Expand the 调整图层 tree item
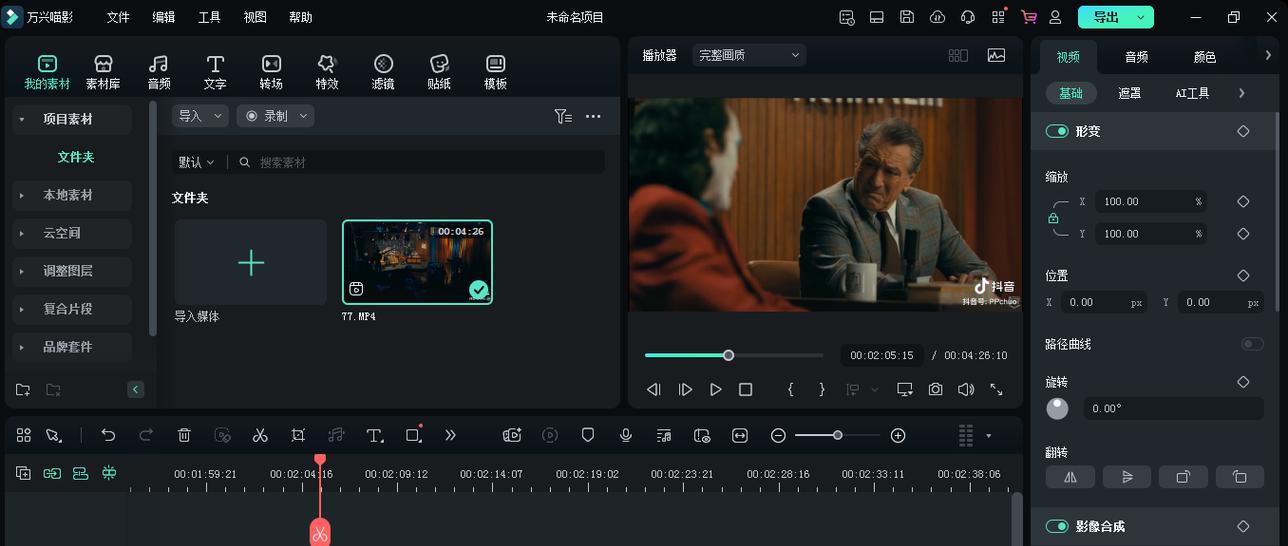This screenshot has width=1288, height=546. 72,271
